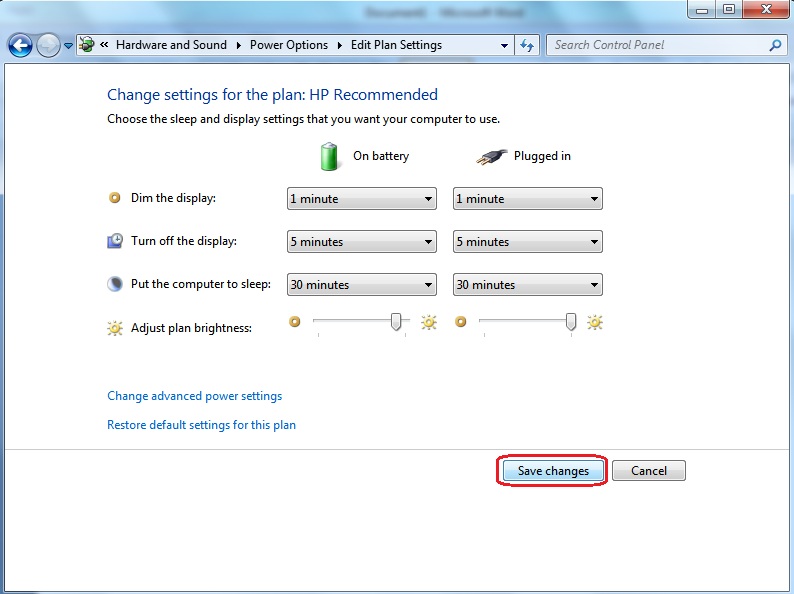Go to Hardware and Sound in breadcrumb
Viewport: 794px width, 594px height.
click(x=171, y=45)
